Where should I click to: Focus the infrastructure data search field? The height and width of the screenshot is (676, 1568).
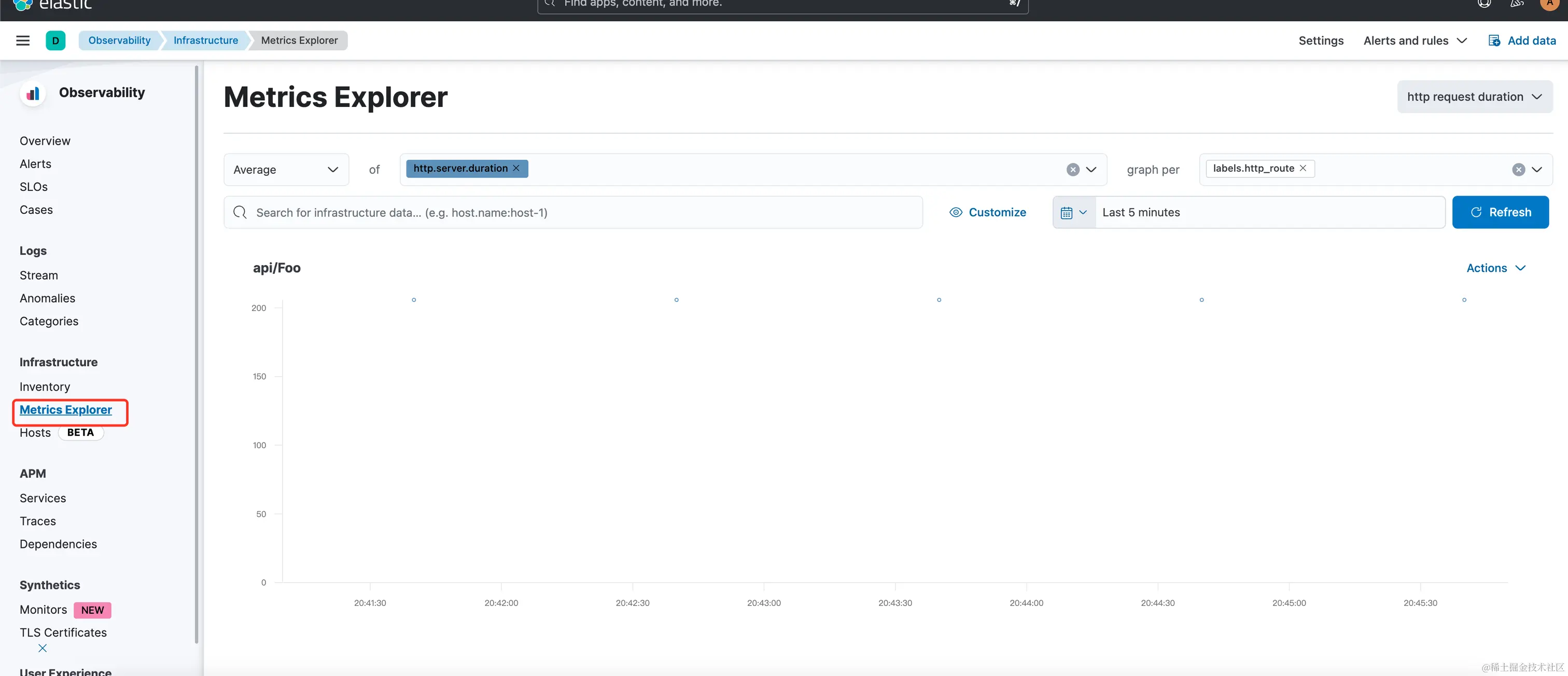pos(572,212)
